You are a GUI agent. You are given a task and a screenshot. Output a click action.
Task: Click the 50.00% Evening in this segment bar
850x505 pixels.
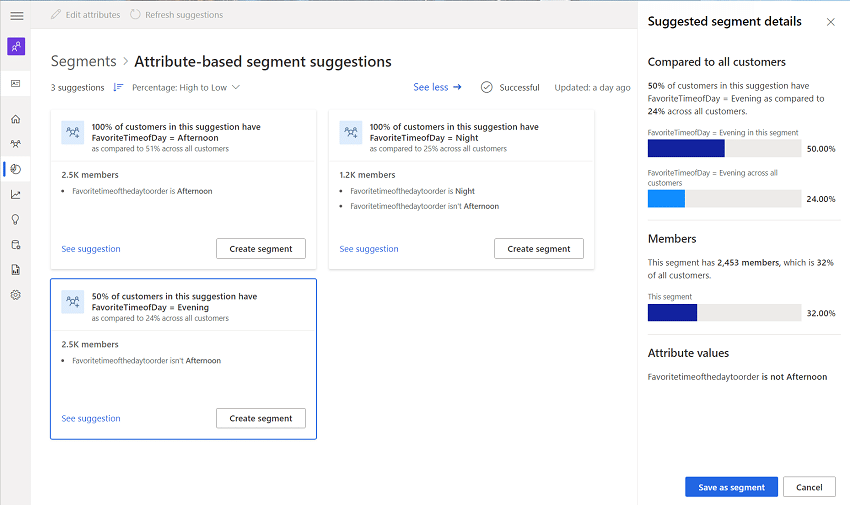pos(724,148)
